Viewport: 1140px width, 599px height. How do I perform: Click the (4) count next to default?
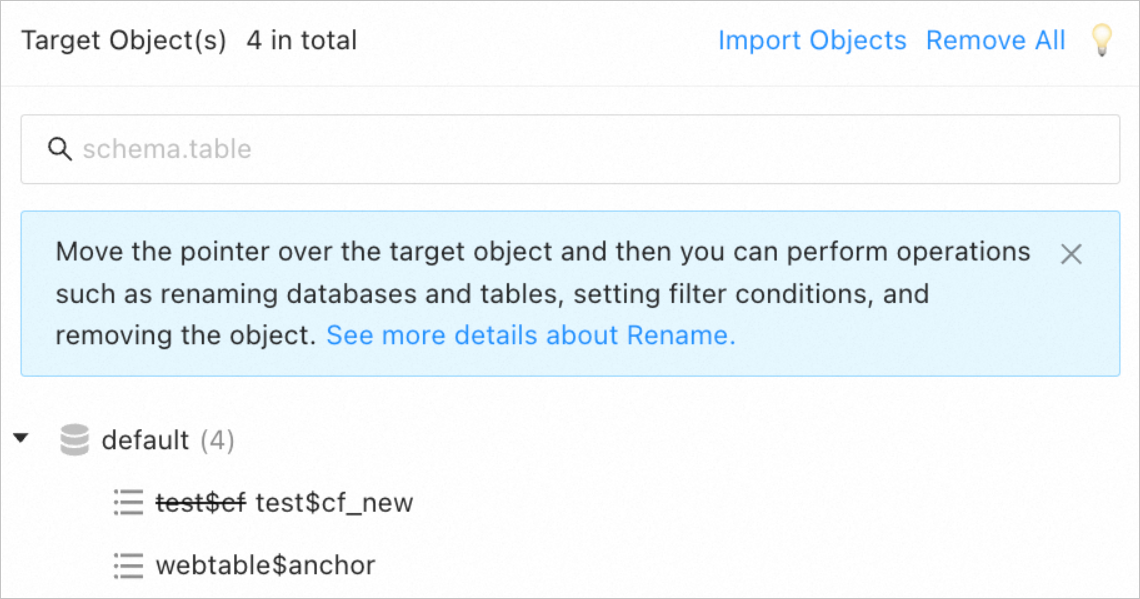coord(217,440)
